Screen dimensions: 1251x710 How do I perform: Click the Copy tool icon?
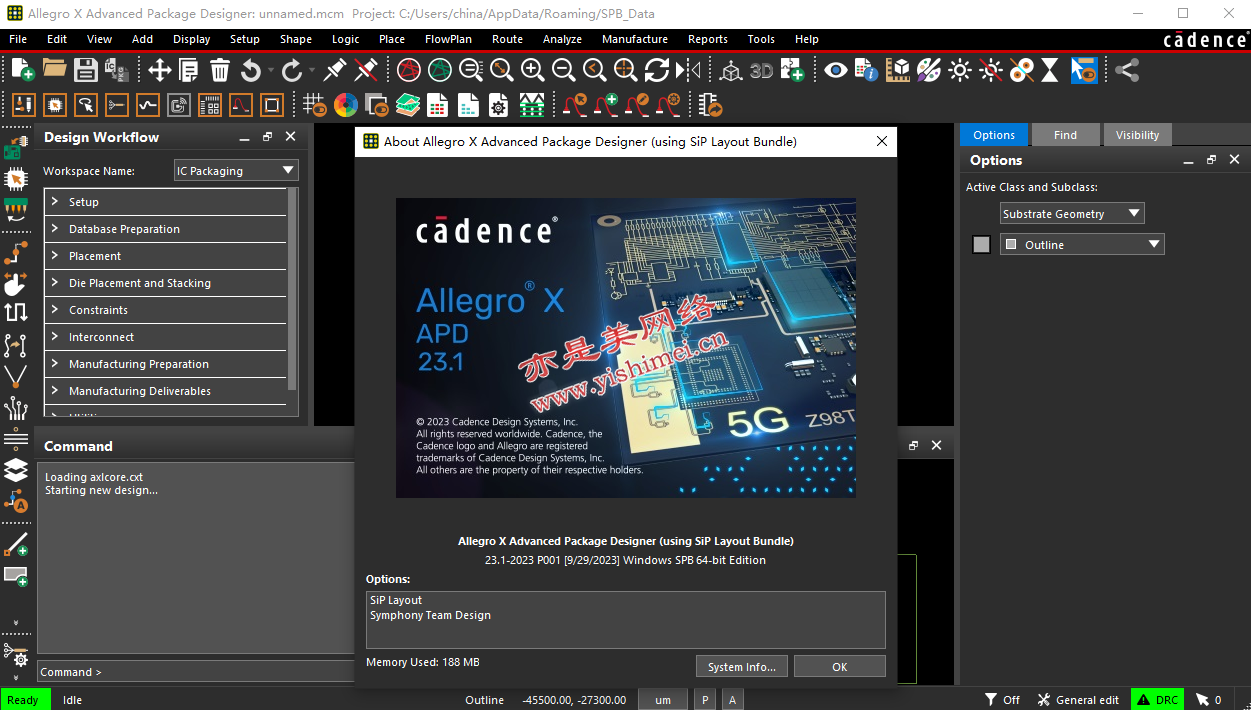click(x=189, y=69)
